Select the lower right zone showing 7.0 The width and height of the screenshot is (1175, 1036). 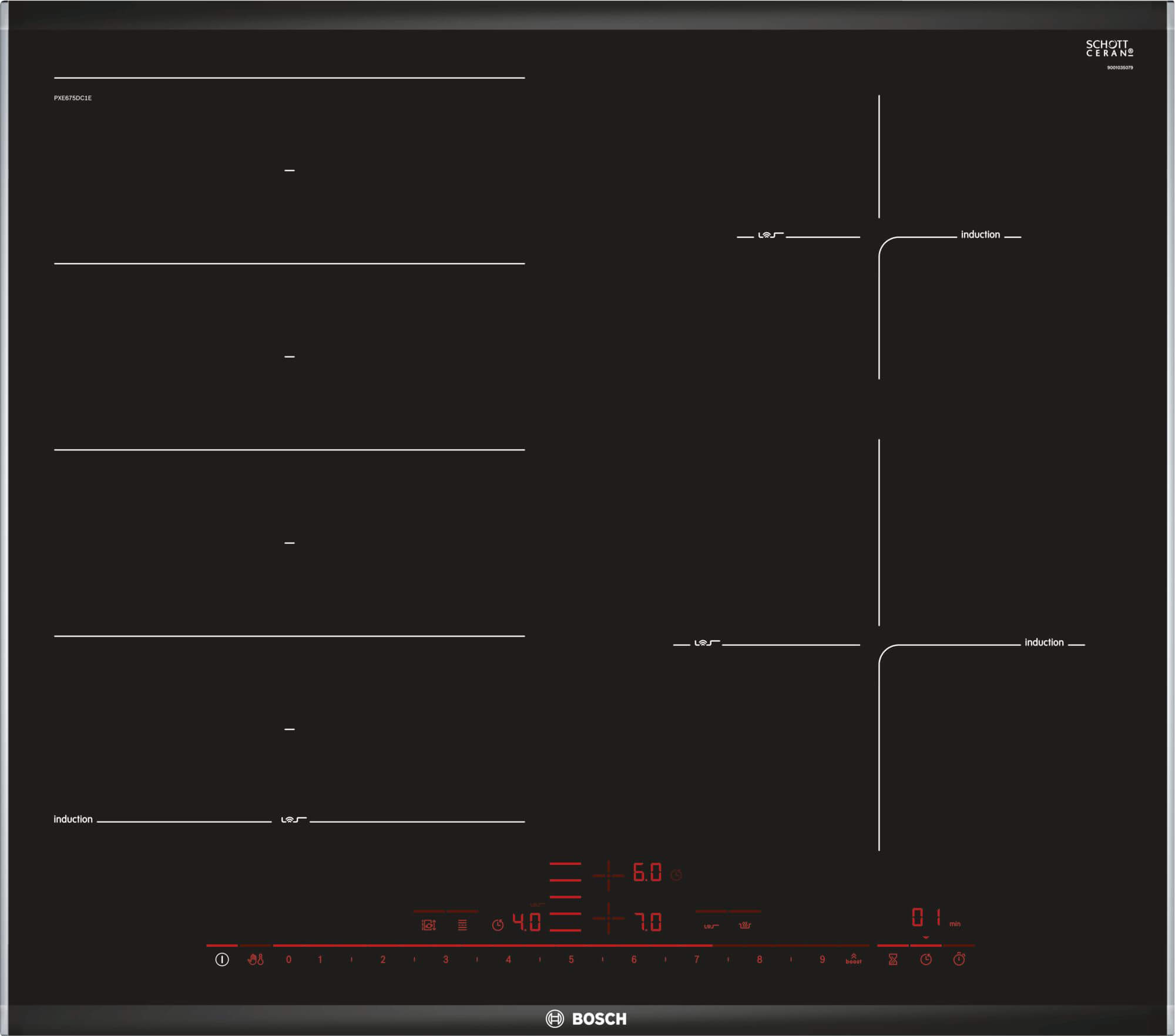[647, 923]
